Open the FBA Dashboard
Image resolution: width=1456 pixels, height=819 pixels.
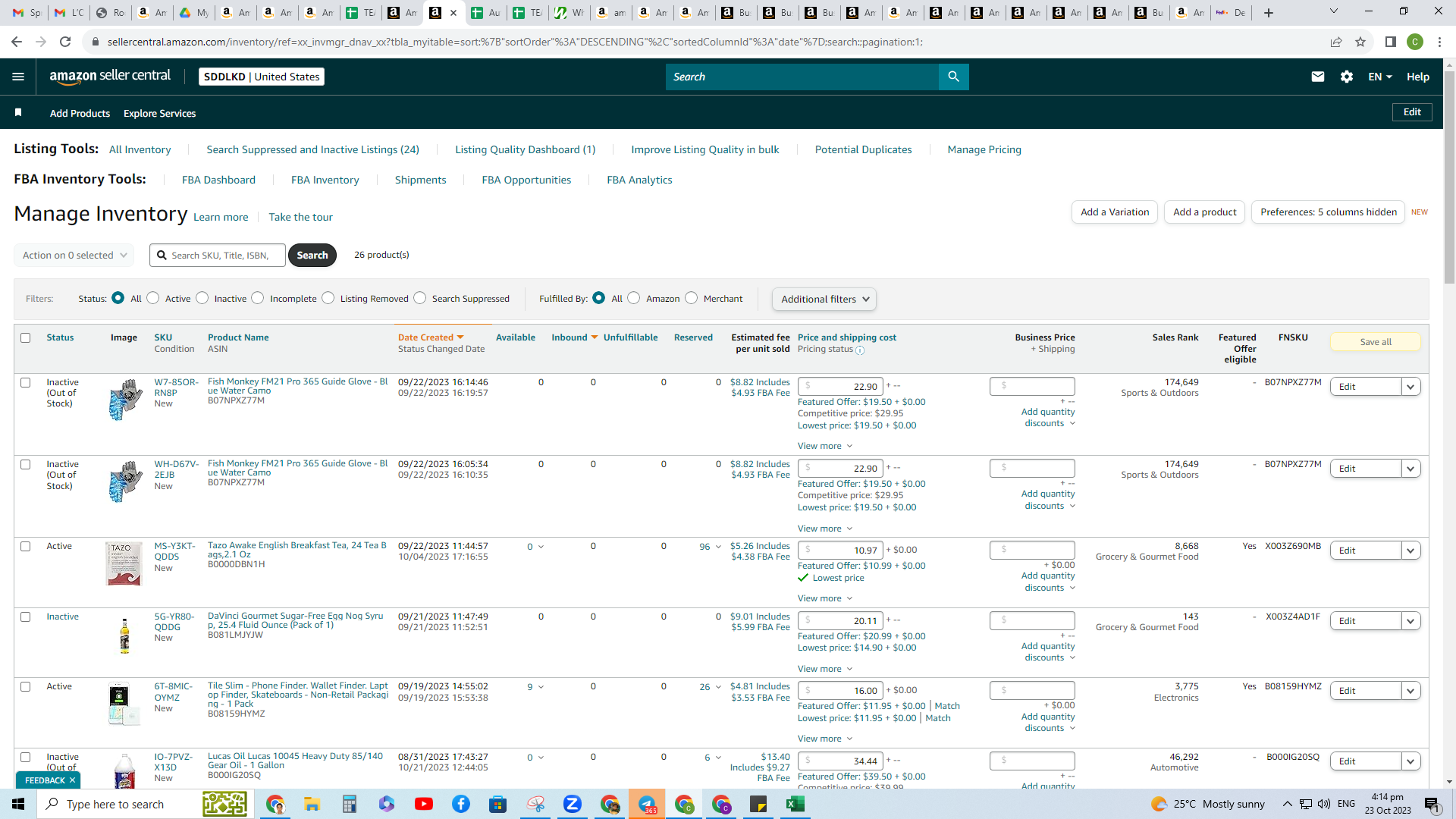(x=218, y=180)
